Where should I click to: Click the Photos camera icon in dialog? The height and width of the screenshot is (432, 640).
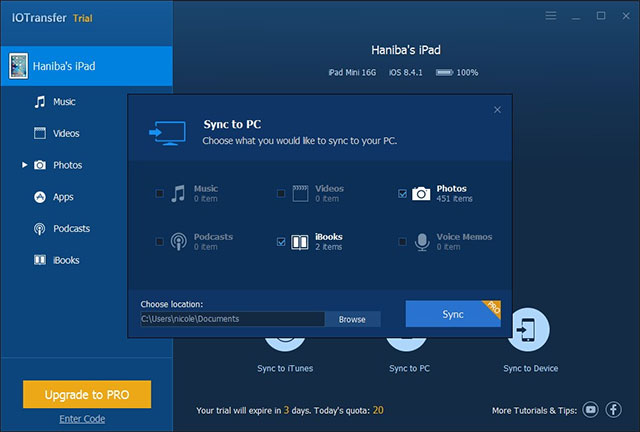coord(421,194)
